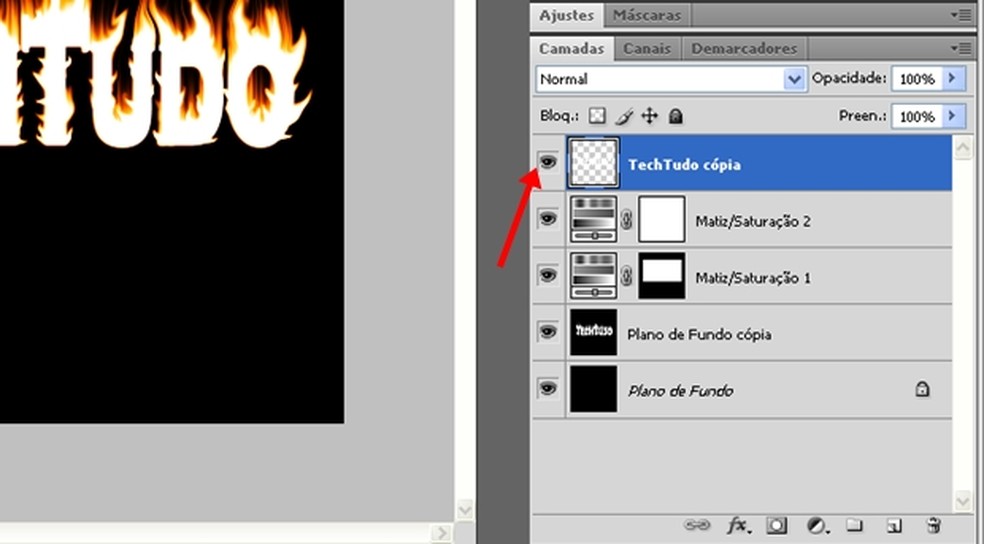Lock transparent pixels
Image resolution: width=984 pixels, height=544 pixels.
[x=597, y=116]
